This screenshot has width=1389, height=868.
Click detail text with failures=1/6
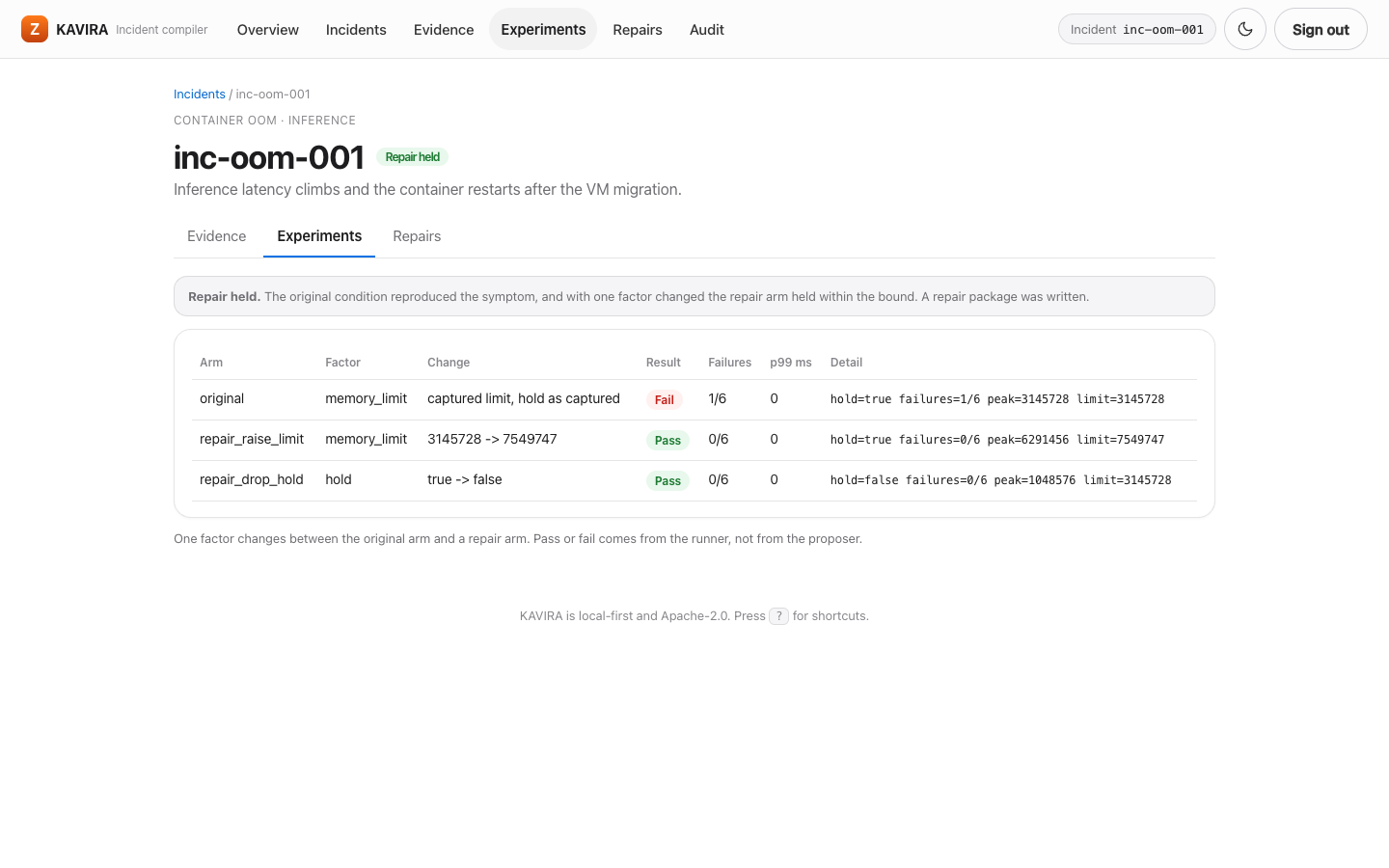(997, 399)
